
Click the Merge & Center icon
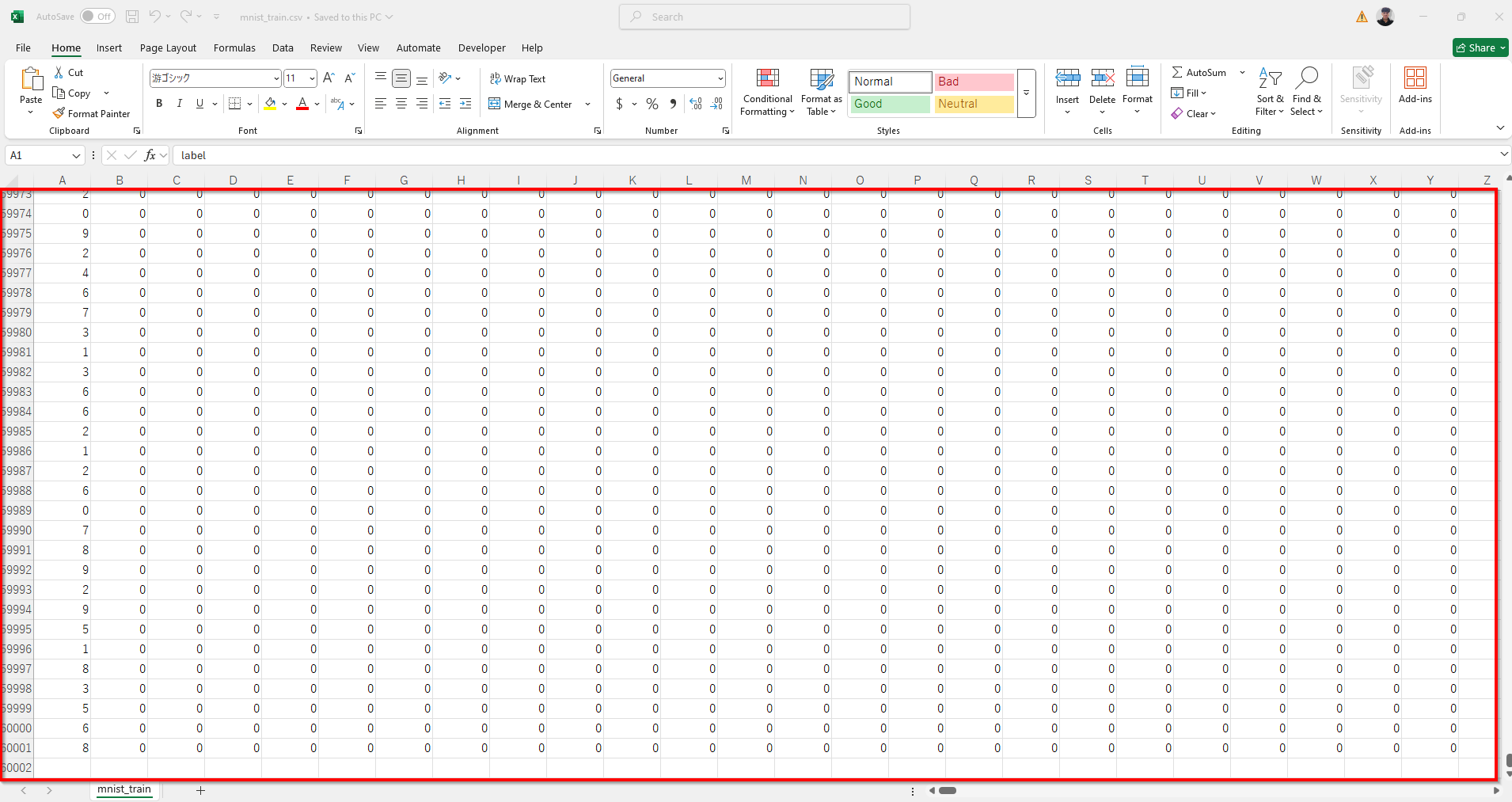[x=495, y=104]
